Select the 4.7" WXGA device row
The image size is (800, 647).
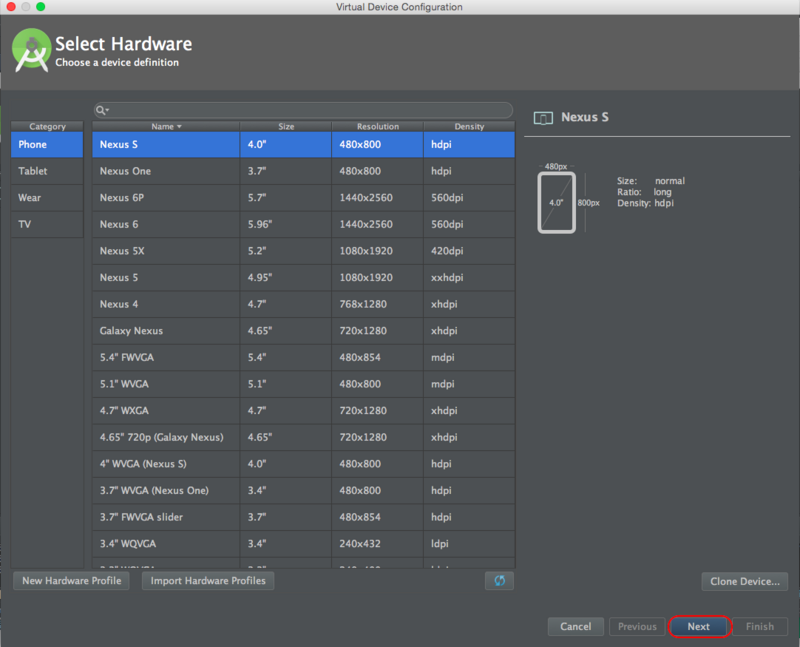coord(304,411)
